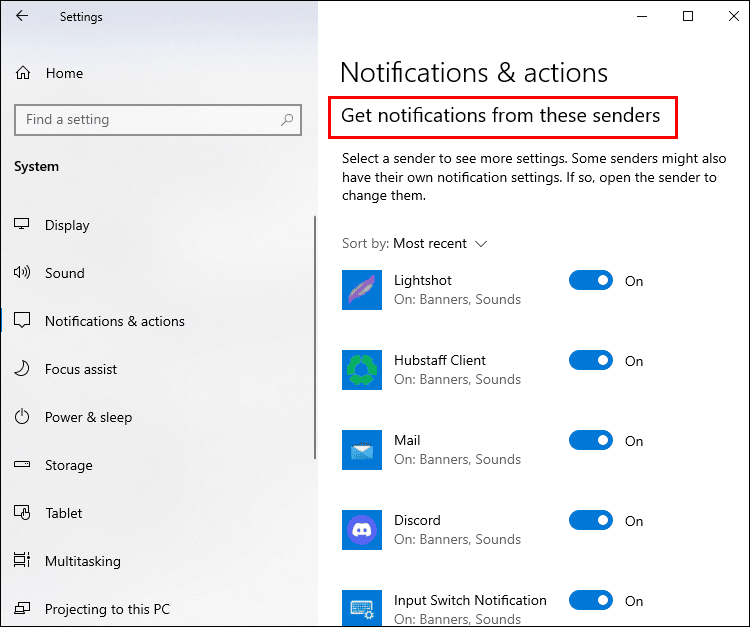Open Home via the house icon
This screenshot has height=627, width=750.
(23, 73)
